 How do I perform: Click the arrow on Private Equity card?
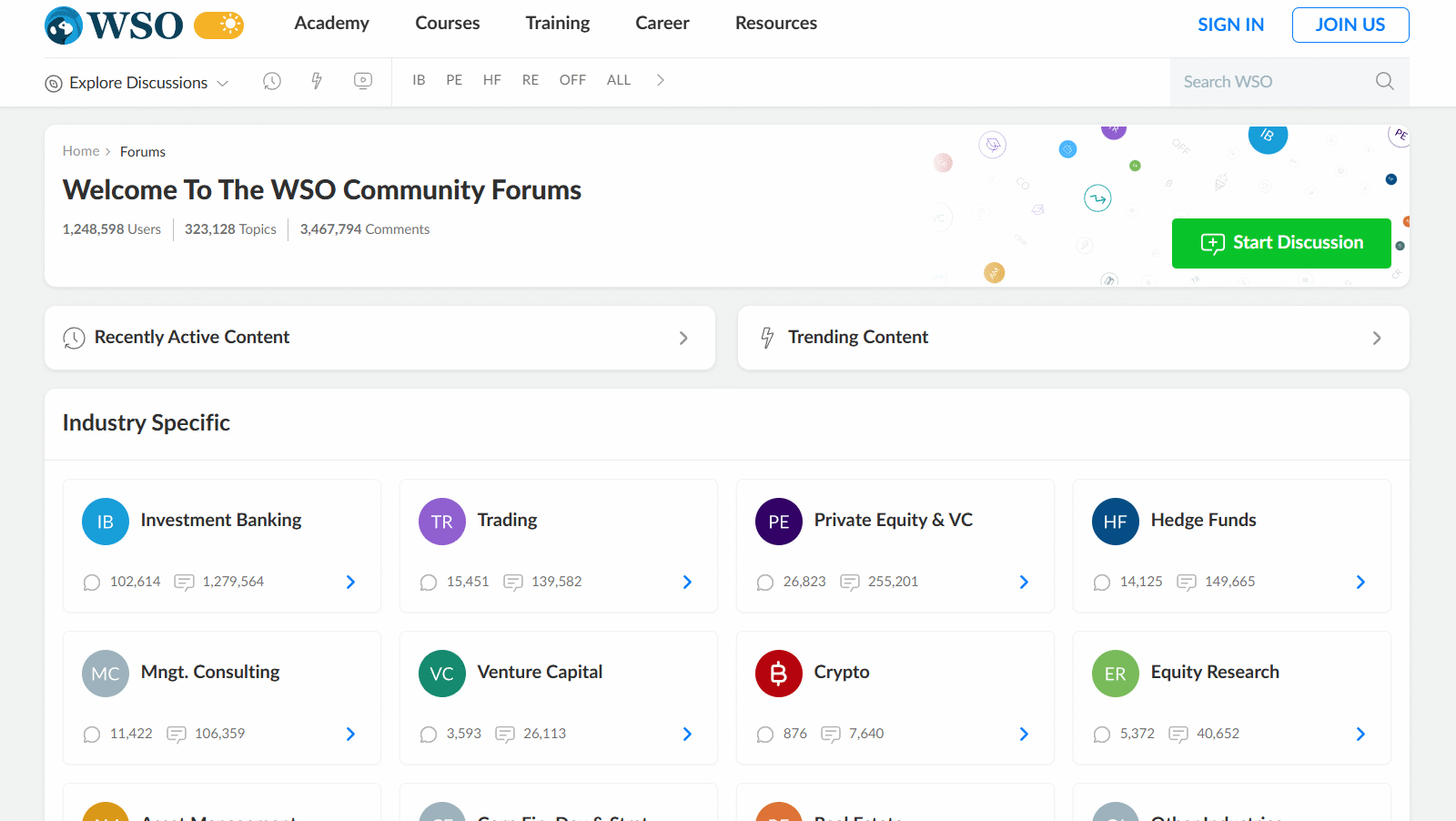point(1024,583)
